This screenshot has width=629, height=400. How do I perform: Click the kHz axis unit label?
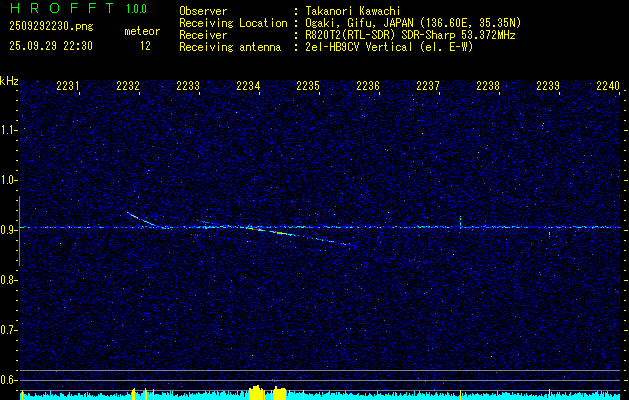click(9, 81)
